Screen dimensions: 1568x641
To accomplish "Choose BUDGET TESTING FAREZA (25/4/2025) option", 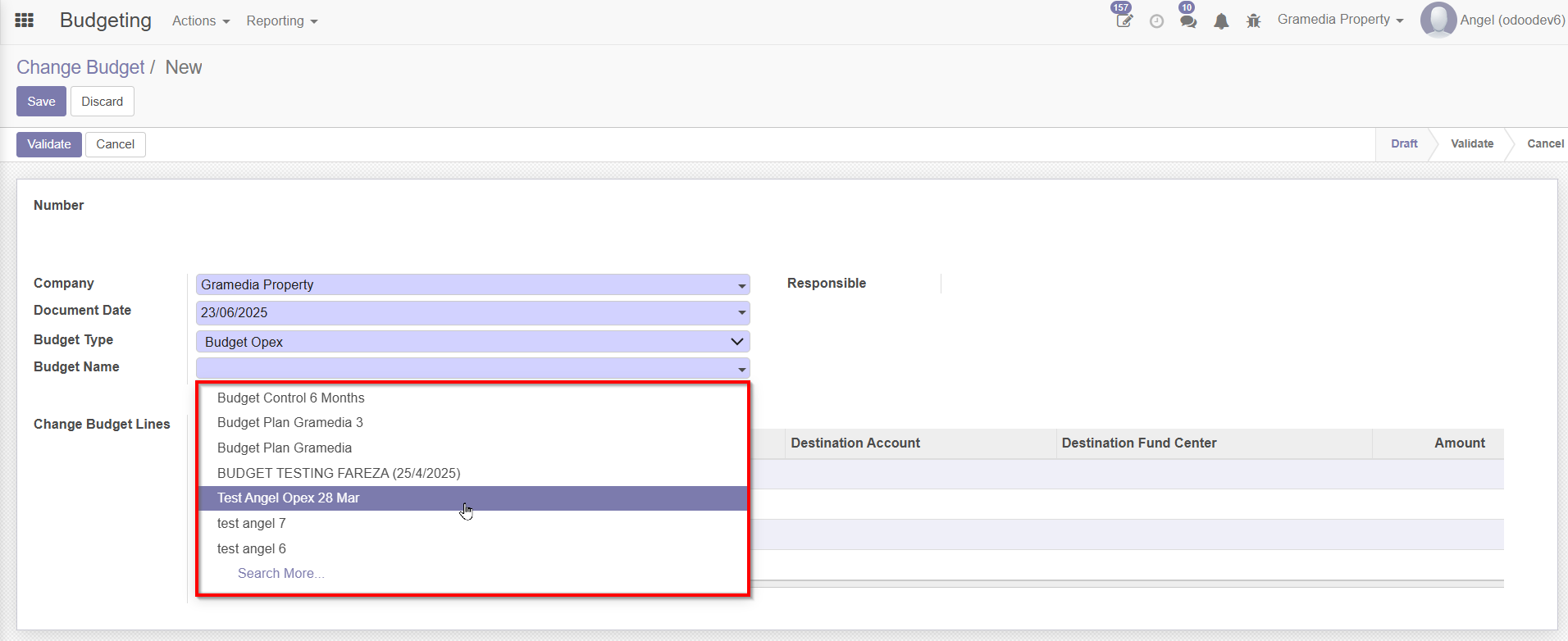I will click(473, 473).
